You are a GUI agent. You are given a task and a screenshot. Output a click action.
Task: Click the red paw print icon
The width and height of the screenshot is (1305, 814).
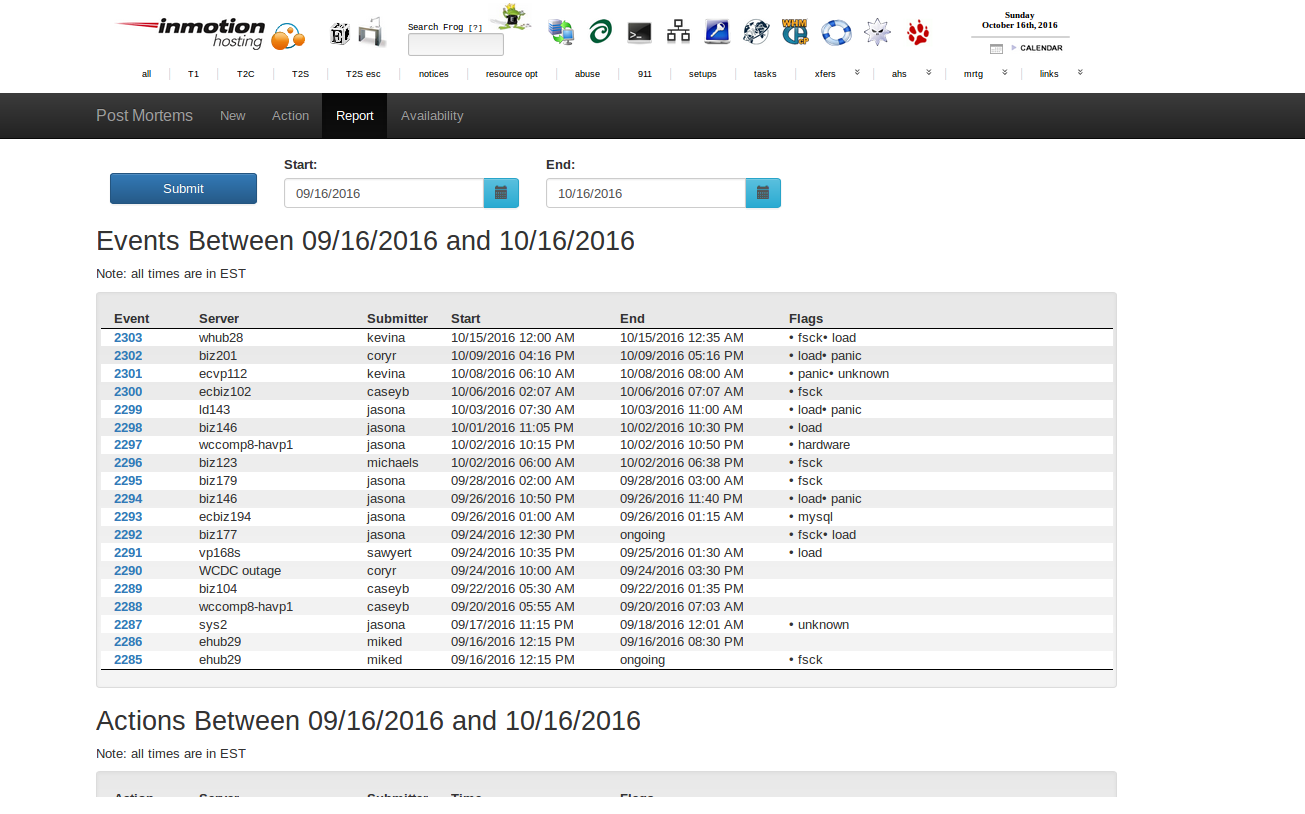(918, 33)
